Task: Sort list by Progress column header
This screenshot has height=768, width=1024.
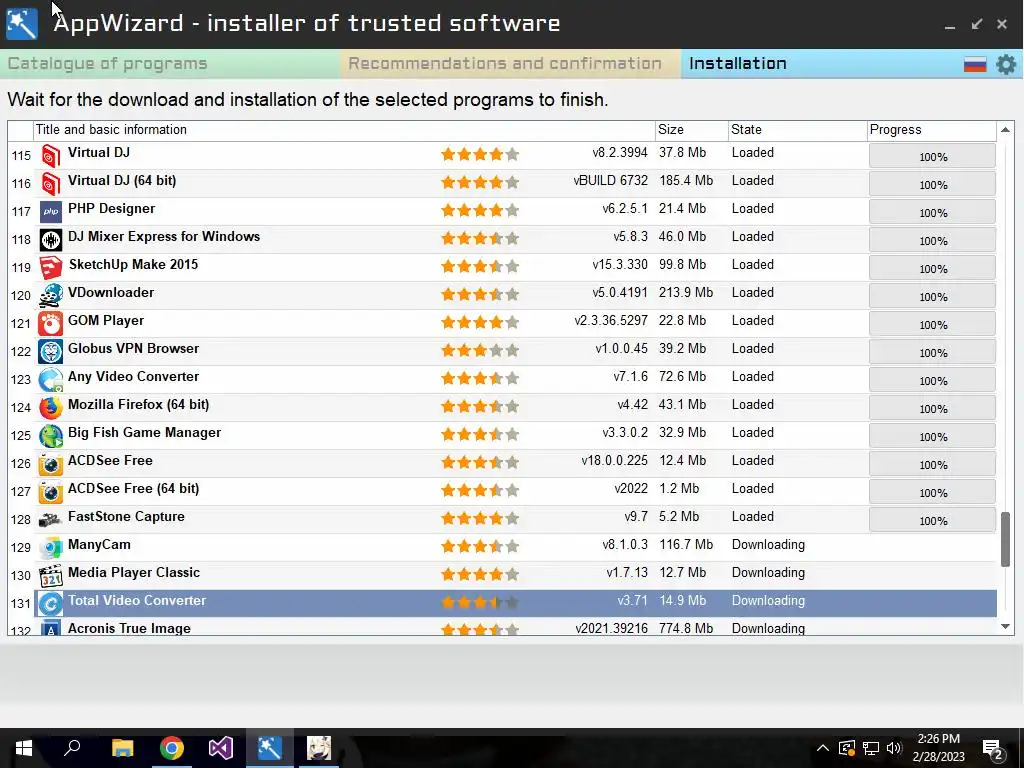Action: pos(932,130)
